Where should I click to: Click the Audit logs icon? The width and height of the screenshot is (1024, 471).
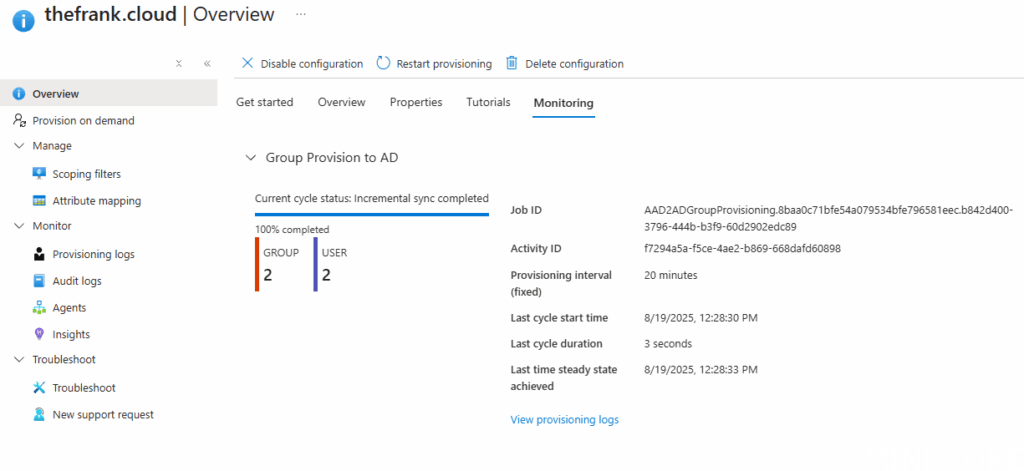point(39,281)
